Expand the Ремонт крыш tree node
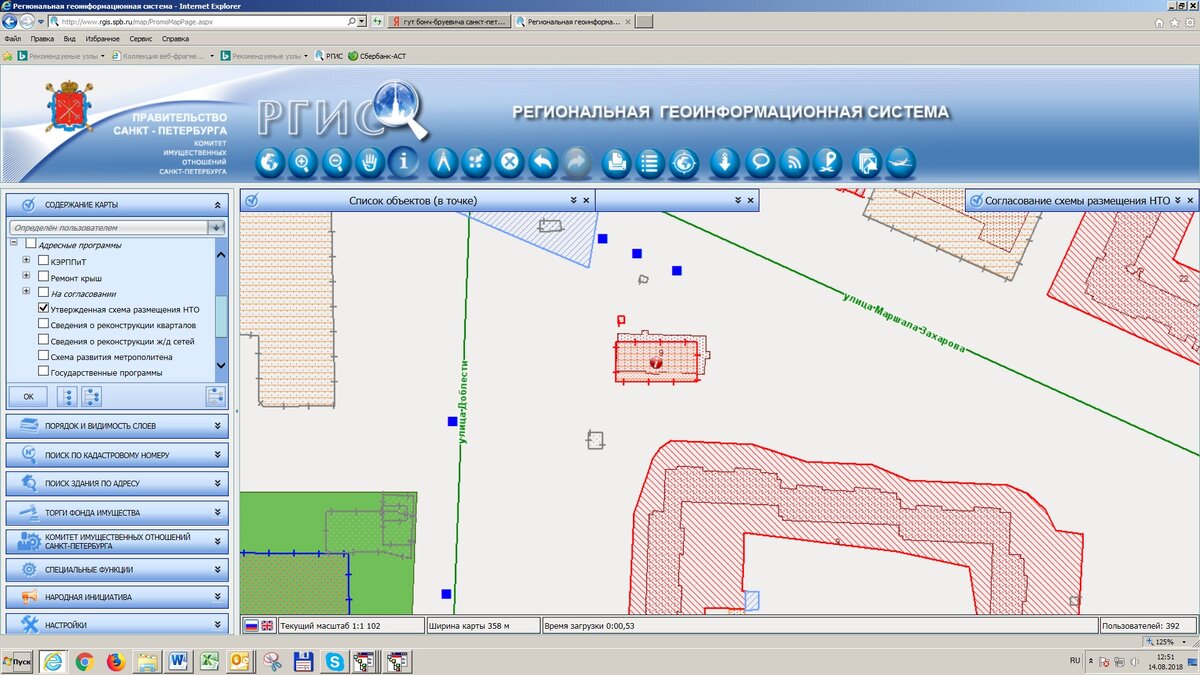Viewport: 1200px width, 675px height. pos(27,276)
